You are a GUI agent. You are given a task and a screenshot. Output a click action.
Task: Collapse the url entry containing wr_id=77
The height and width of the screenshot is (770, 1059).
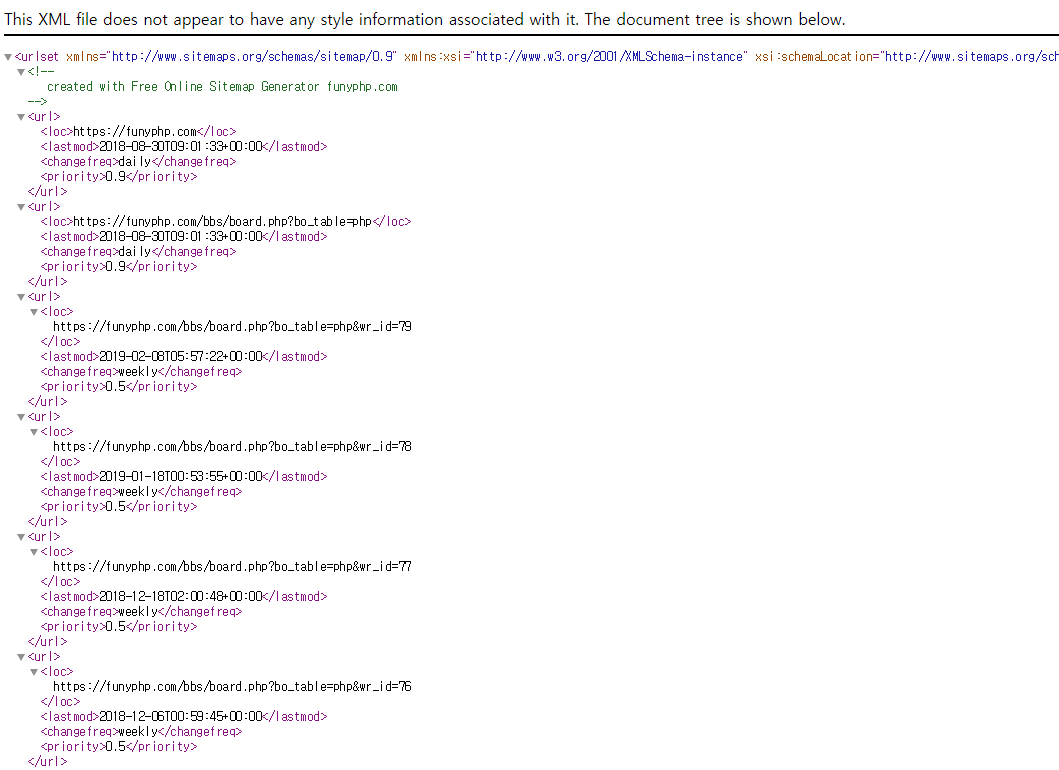21,537
